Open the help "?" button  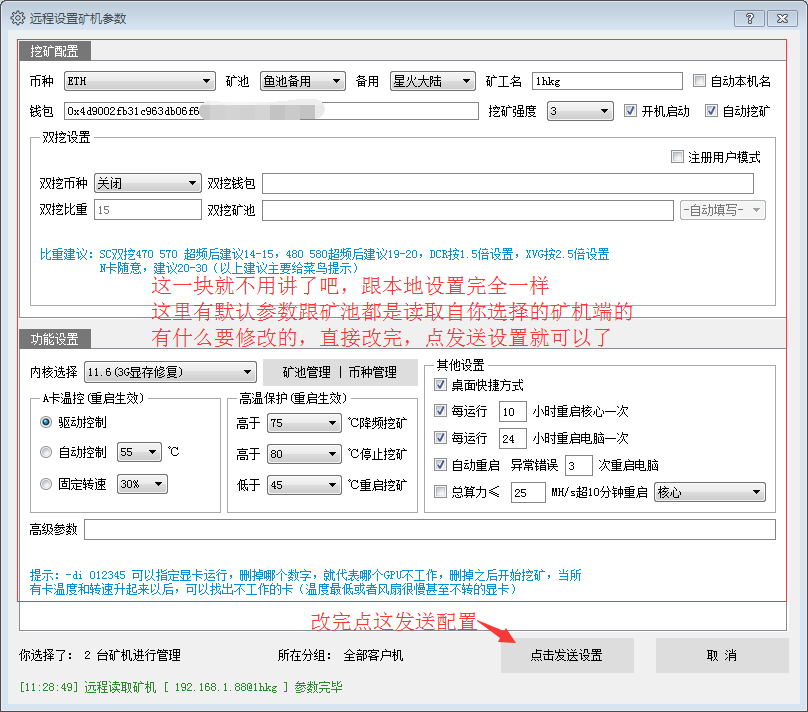(749, 17)
